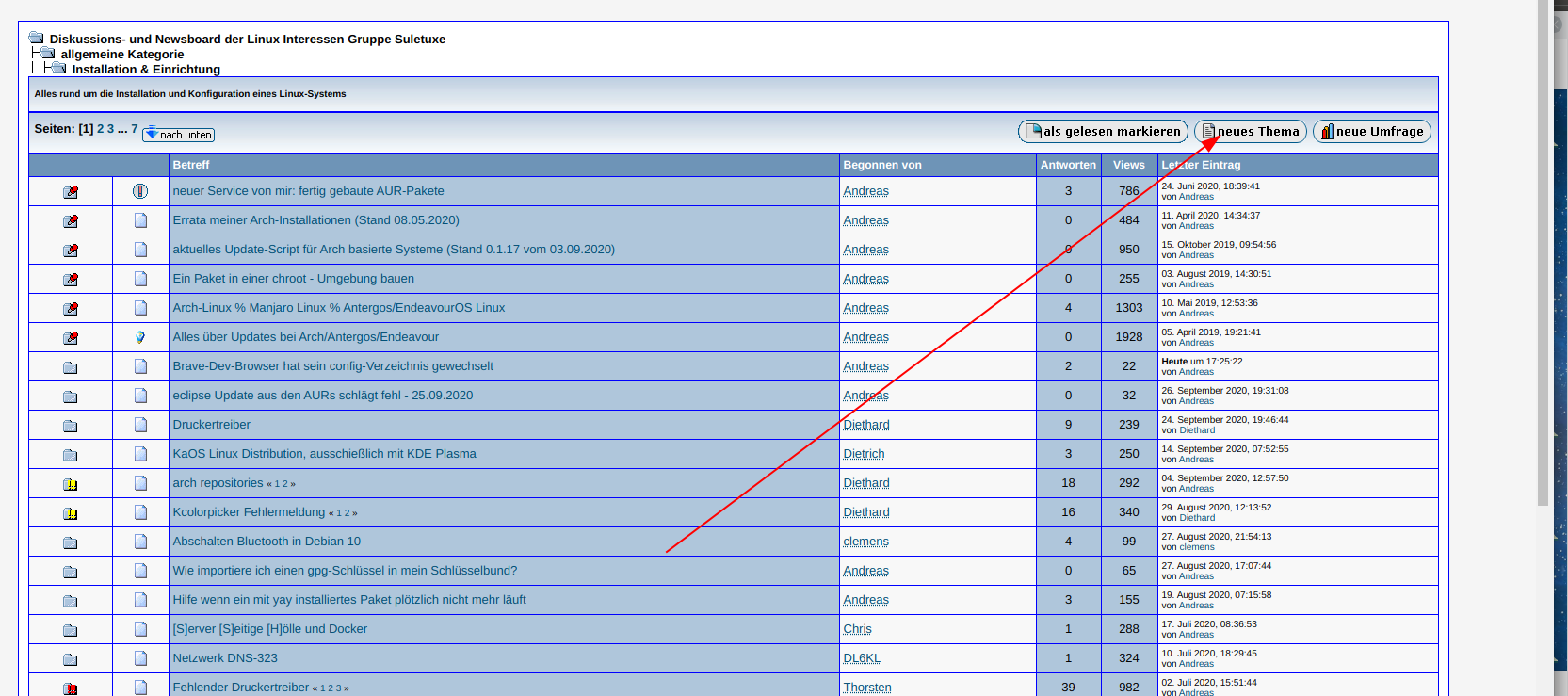The height and width of the screenshot is (696, 1568).
Task: Click pinned icon in 'aktuelles Update-Script' row
Action: point(71,251)
